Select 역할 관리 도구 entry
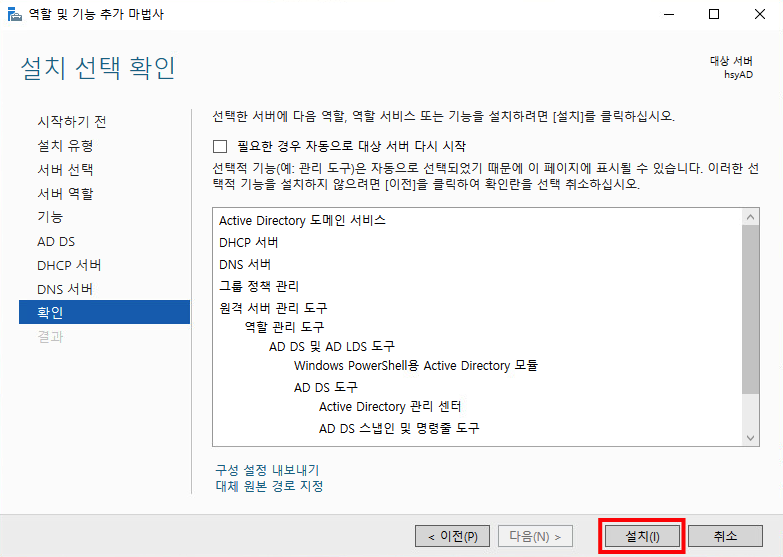 coord(284,327)
